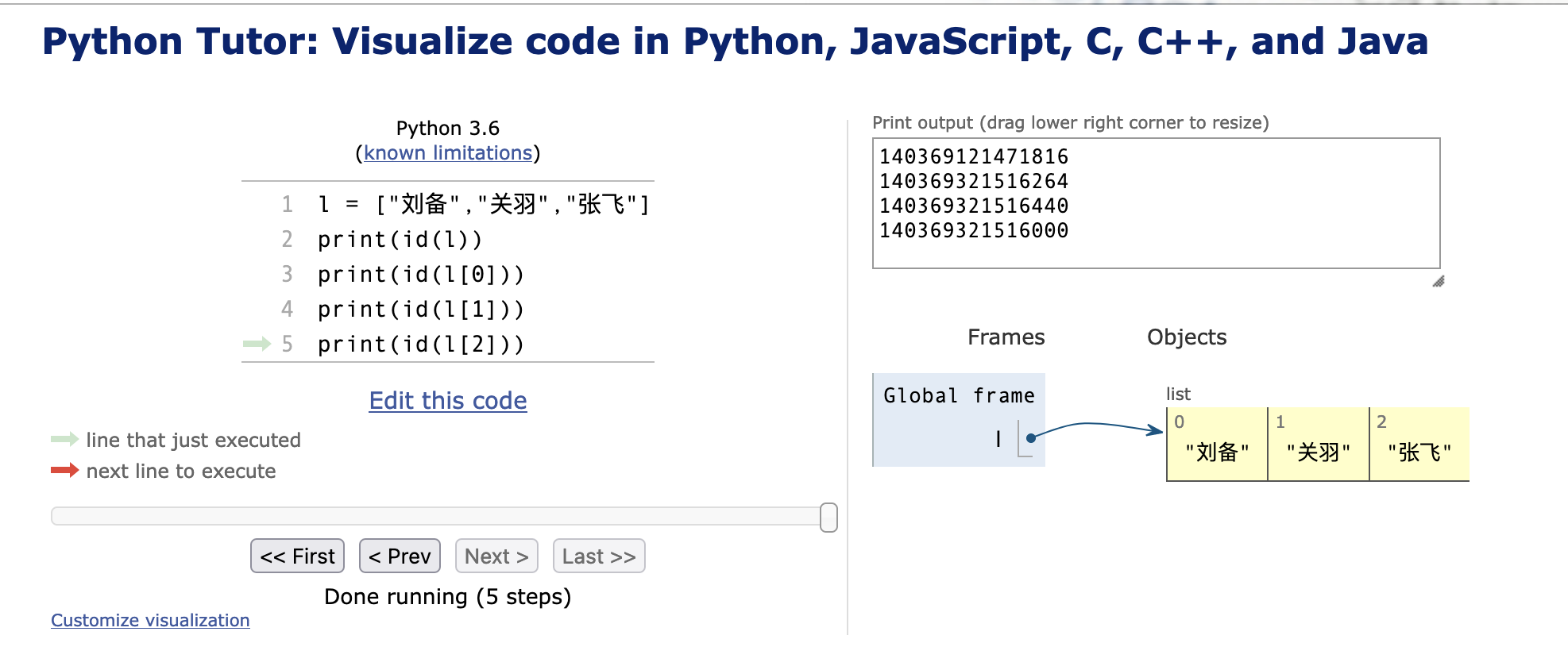Viewport: 1568px width, 670px height.
Task: Click the 'line that just executed' legend
Action: click(x=193, y=440)
